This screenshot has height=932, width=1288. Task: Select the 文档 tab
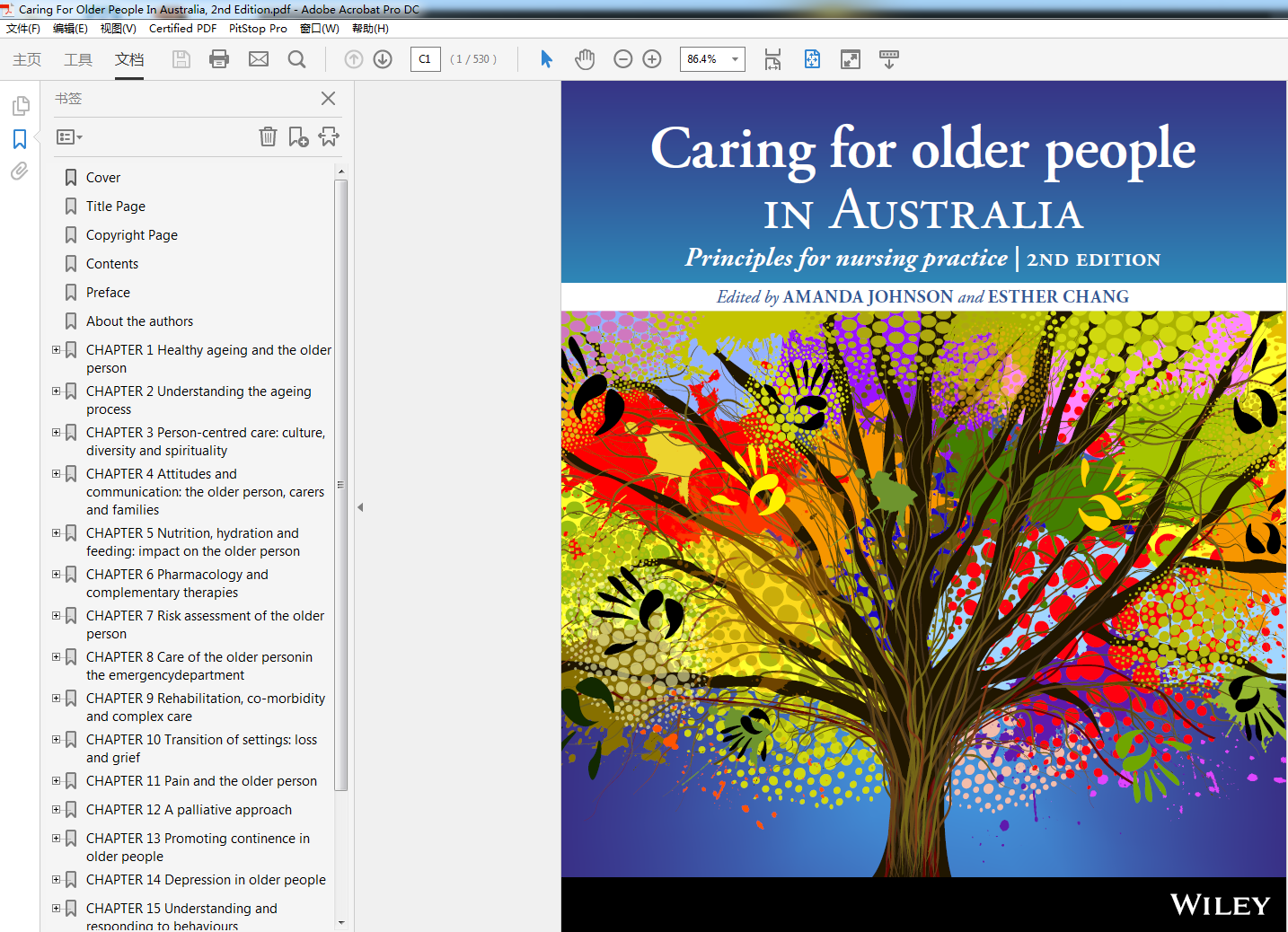[x=129, y=59]
